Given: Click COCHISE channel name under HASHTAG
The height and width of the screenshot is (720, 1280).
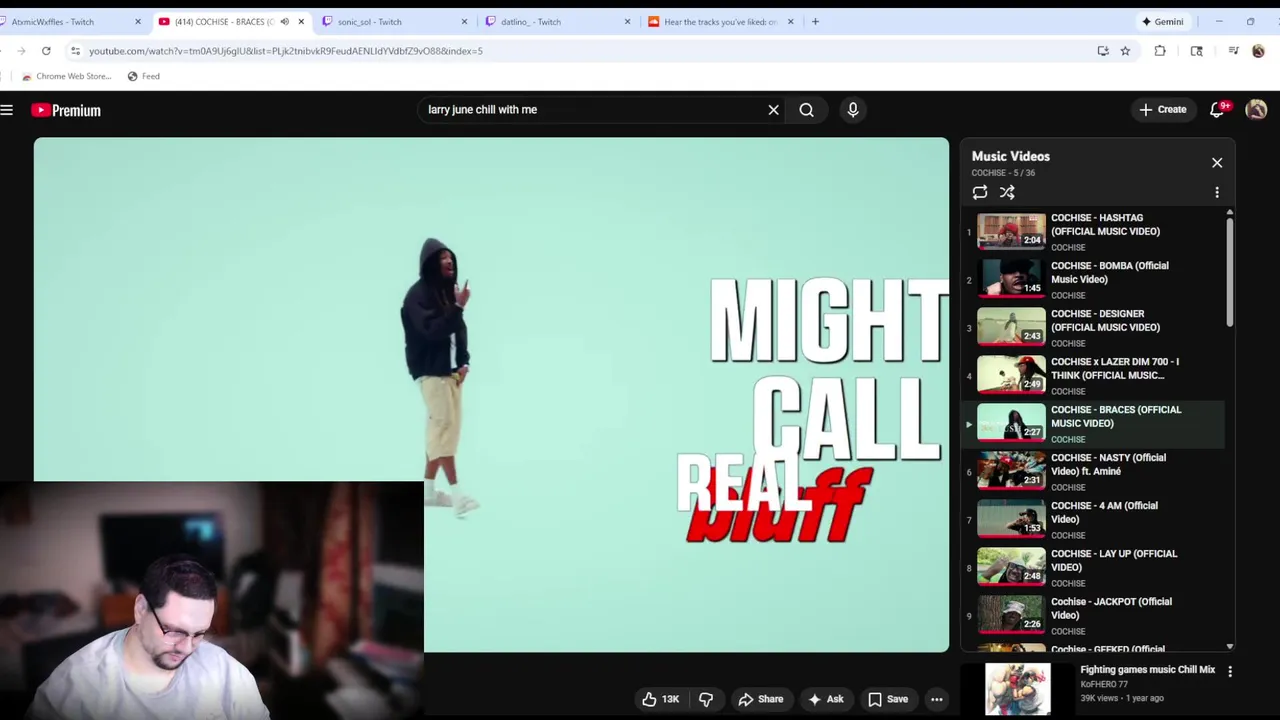Looking at the screenshot, I should point(1068,247).
